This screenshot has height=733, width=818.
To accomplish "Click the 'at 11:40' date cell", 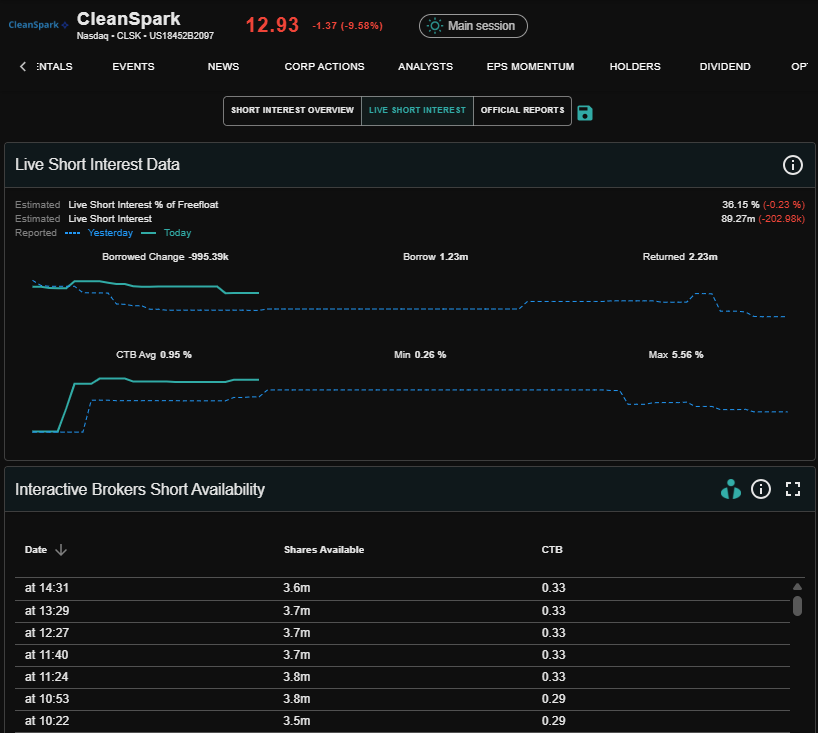I will [x=46, y=655].
